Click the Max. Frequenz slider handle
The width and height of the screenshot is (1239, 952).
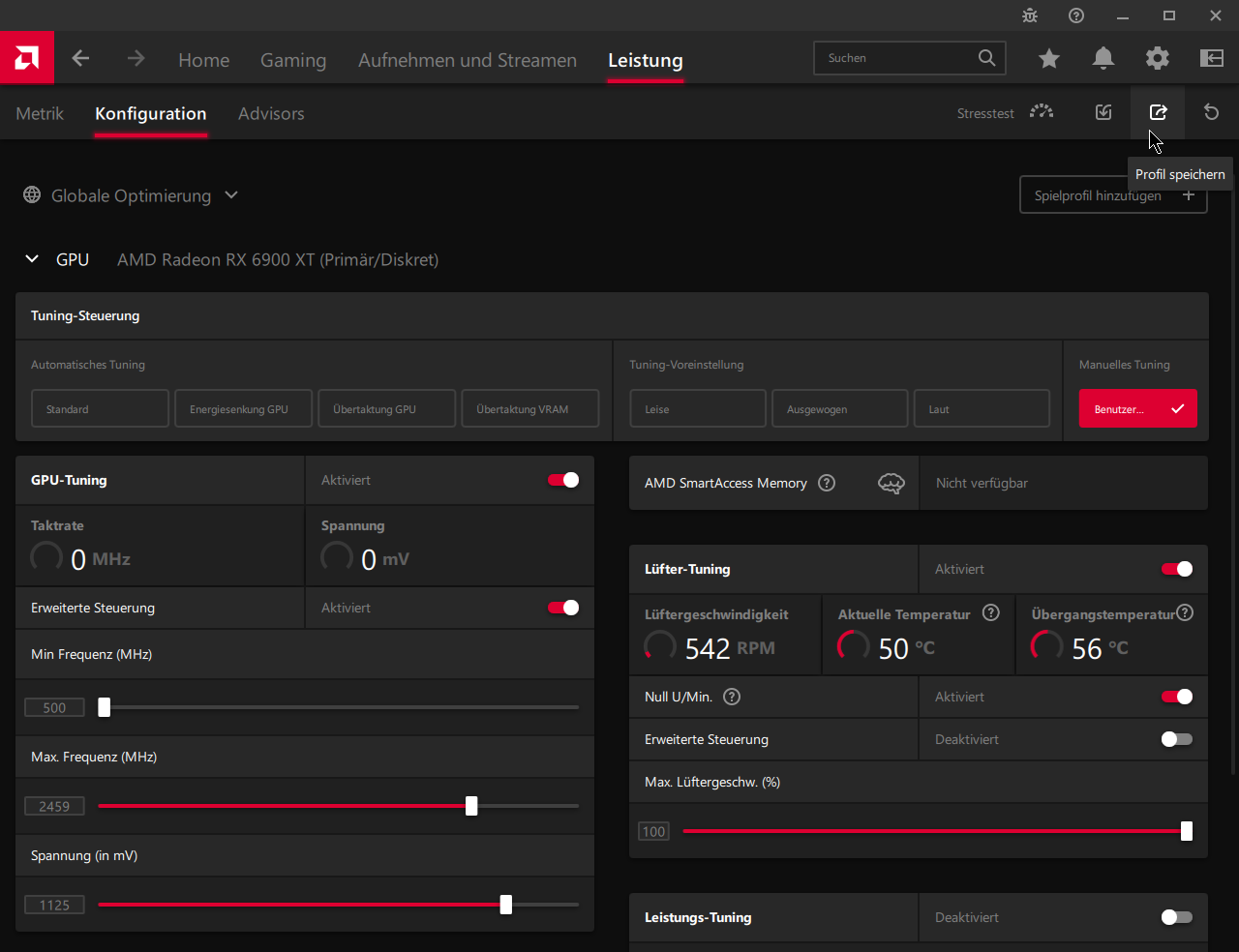coord(471,806)
